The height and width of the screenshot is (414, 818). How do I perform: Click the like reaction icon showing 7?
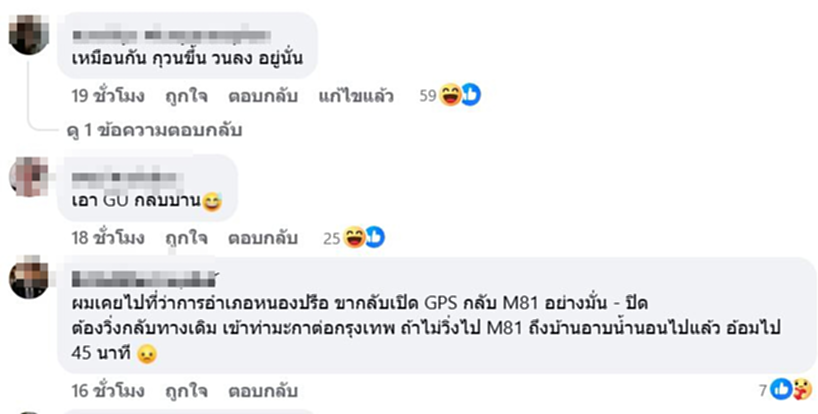781,388
